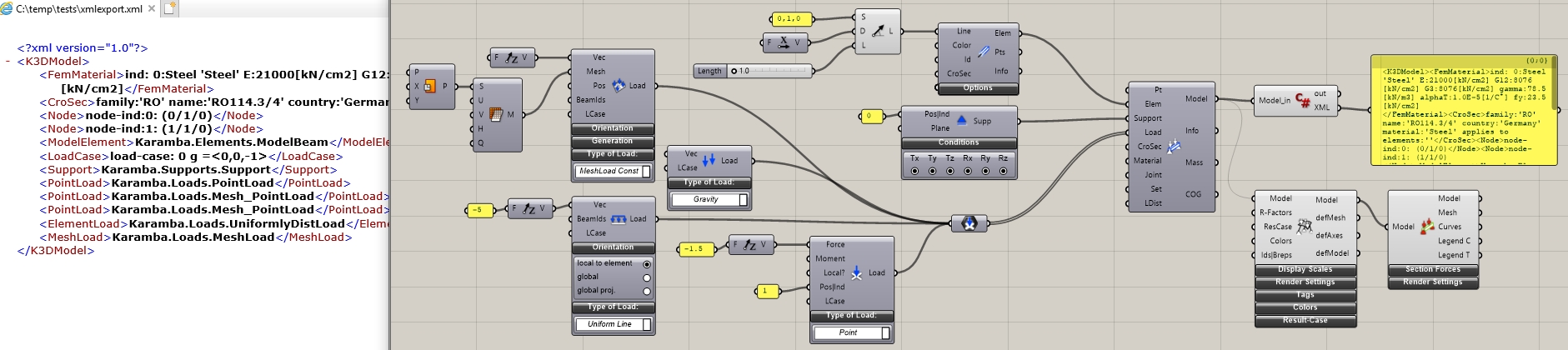Screen dimensions: 1568x350
Task: Click the Assemble Model component icon
Action: (x=1174, y=147)
